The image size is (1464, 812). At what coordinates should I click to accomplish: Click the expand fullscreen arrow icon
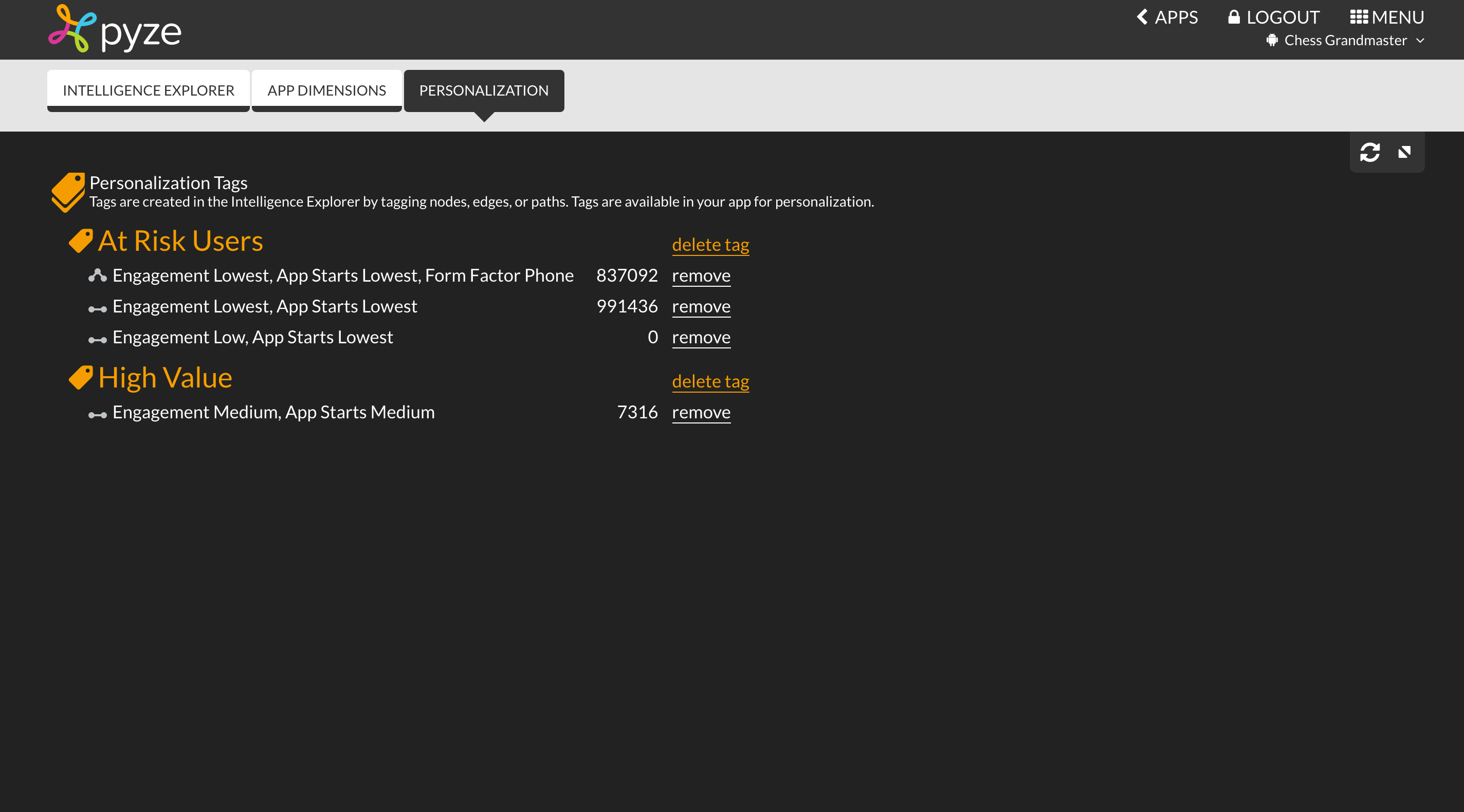pyautogui.click(x=1404, y=152)
